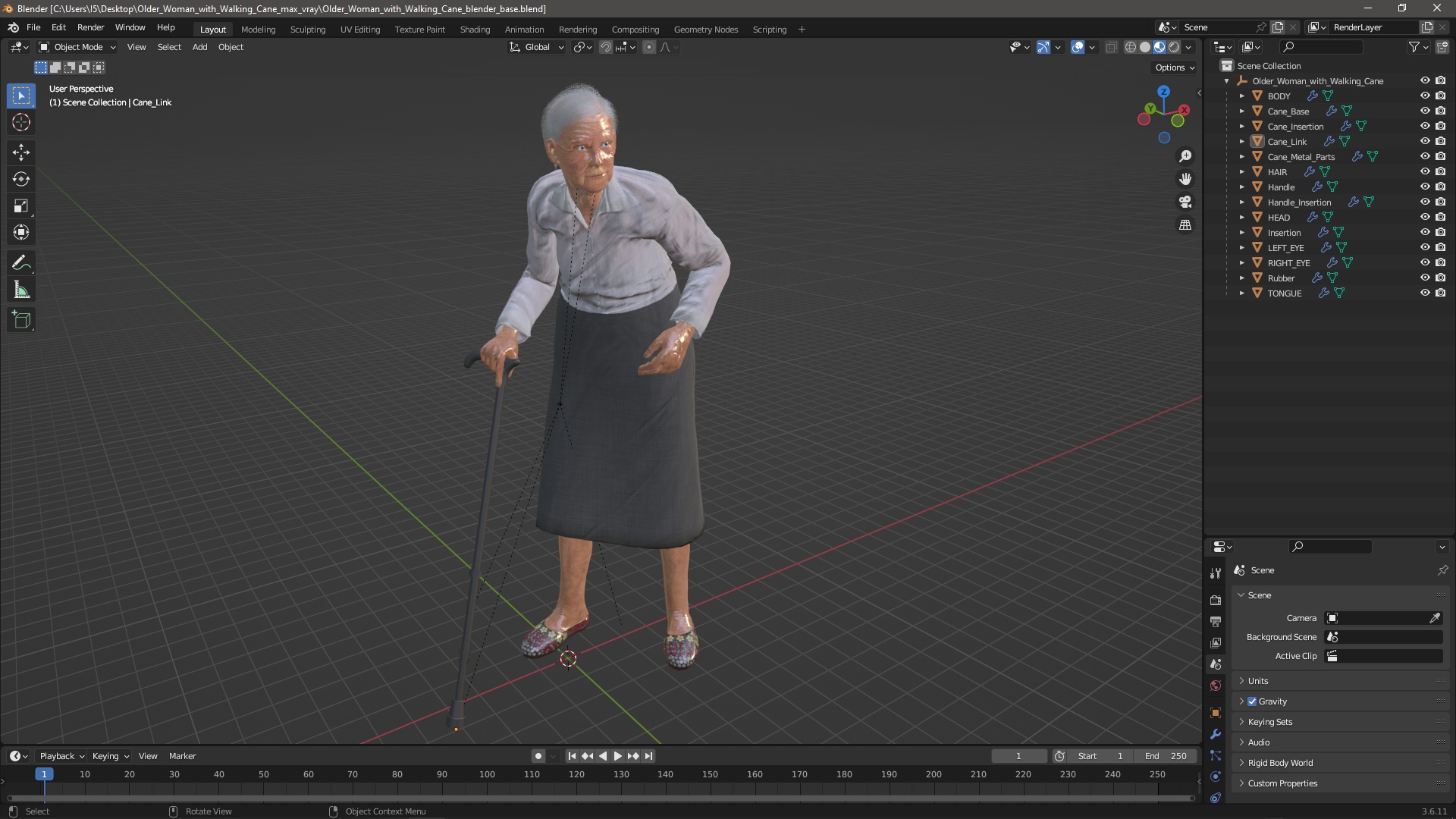The width and height of the screenshot is (1456, 819).
Task: Expand the Rigid Body World panel
Action: click(x=1280, y=763)
